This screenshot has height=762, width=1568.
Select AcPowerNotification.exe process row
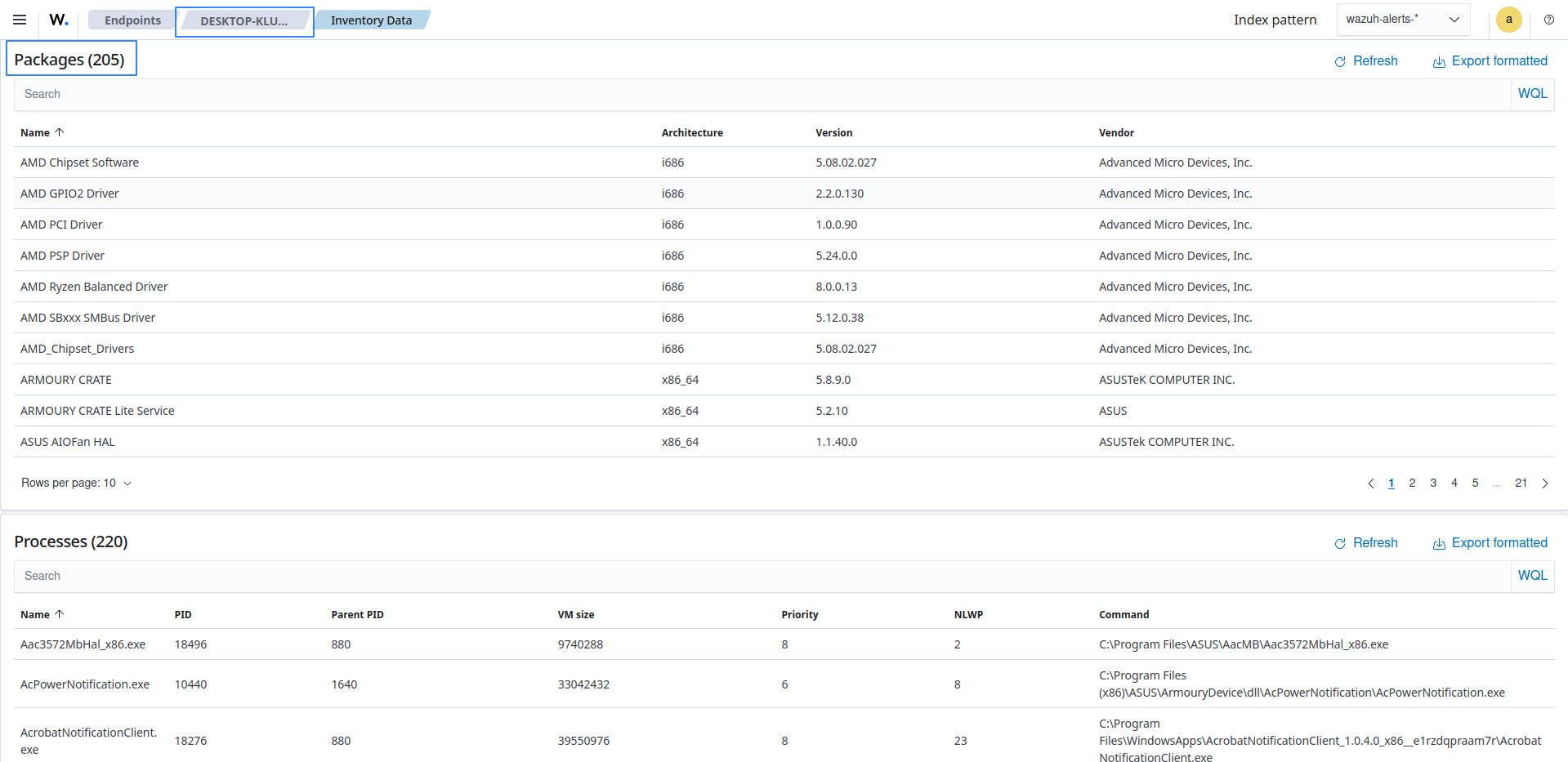point(784,684)
